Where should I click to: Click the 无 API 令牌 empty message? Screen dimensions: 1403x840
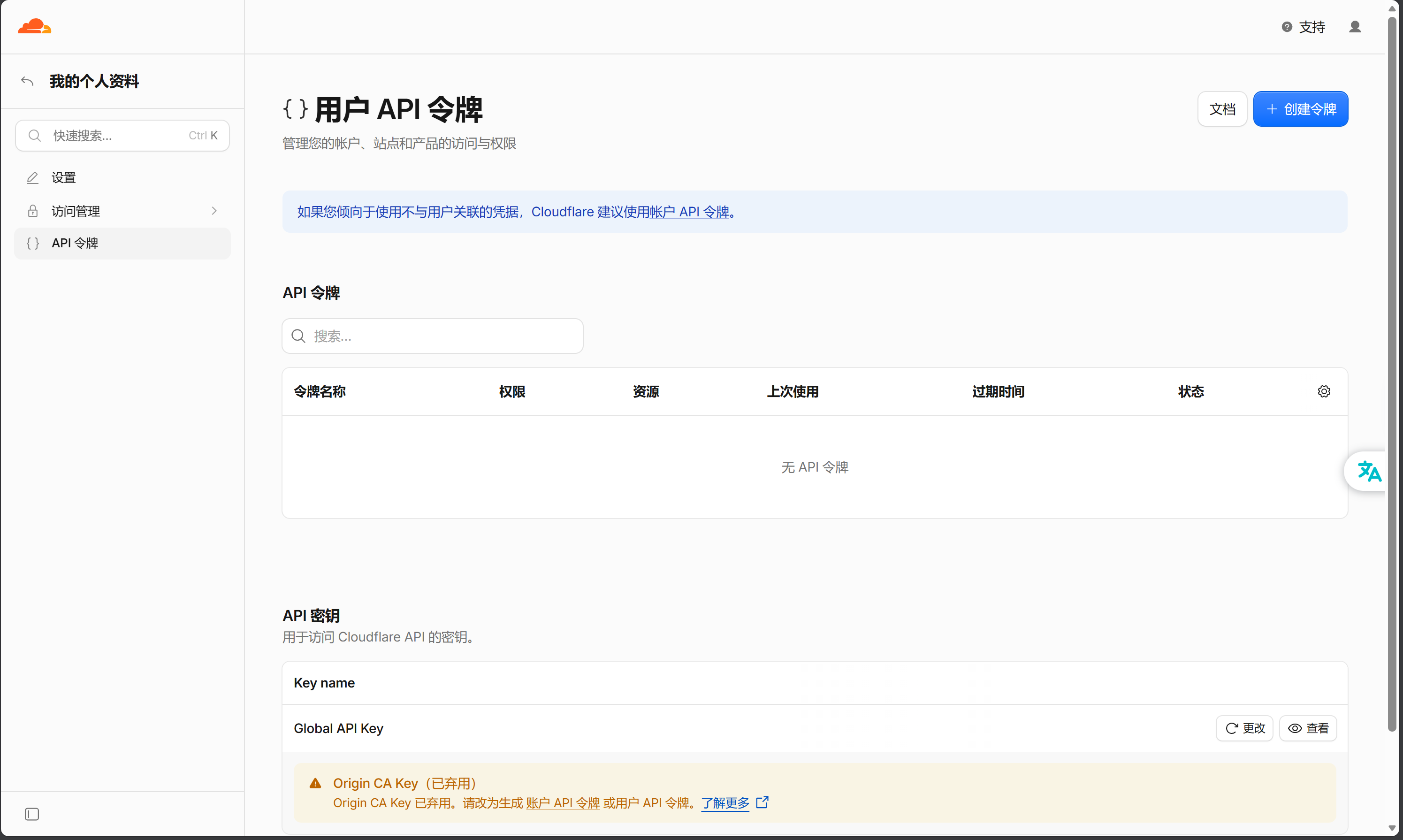click(x=815, y=467)
